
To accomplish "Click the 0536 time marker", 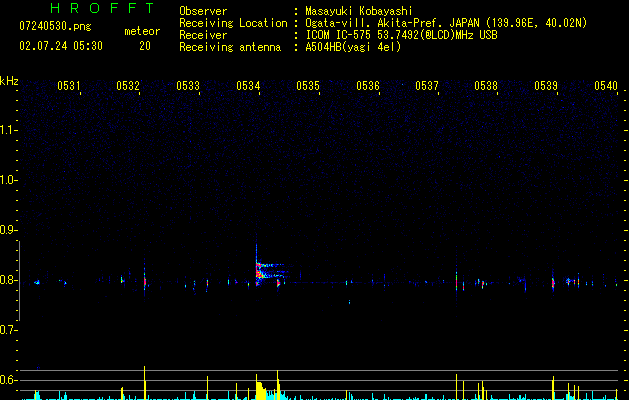I will (367, 85).
